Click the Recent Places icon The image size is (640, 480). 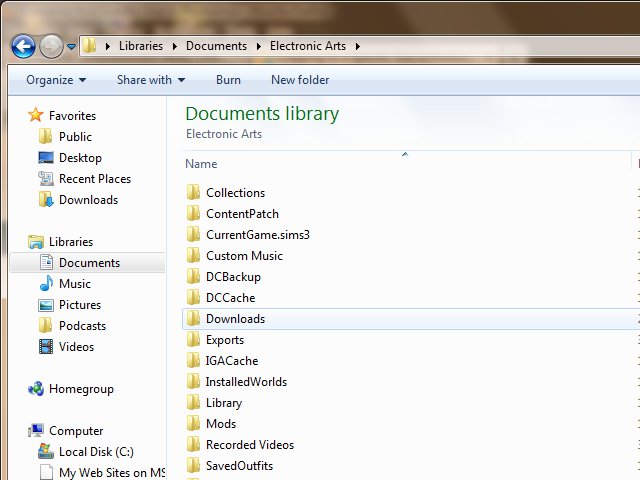coord(46,179)
